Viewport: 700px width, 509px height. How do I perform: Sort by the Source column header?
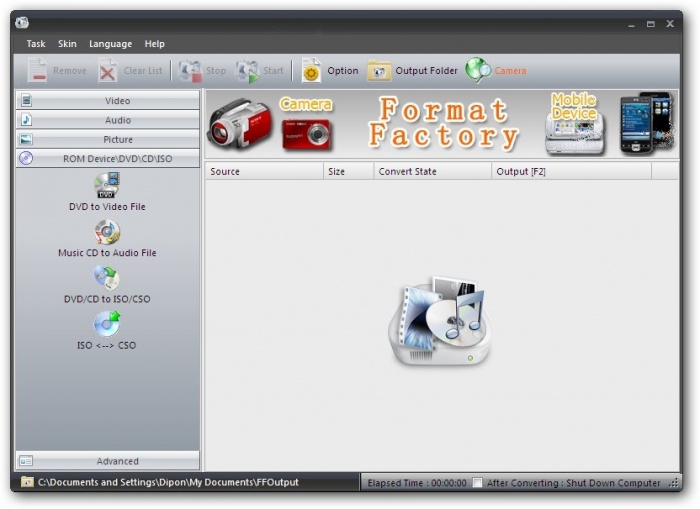pos(264,171)
